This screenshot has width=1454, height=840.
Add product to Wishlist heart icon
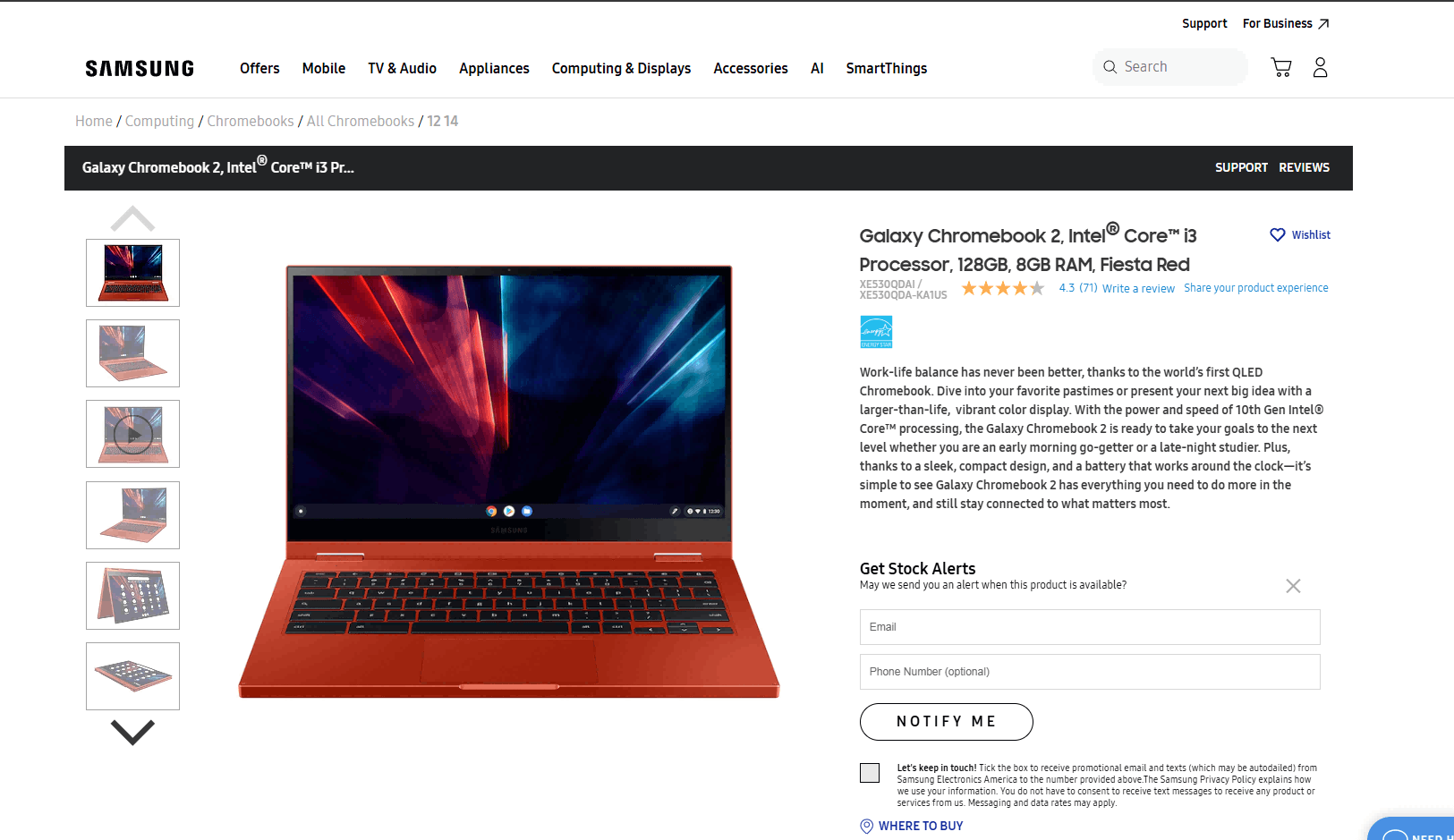[x=1278, y=234]
